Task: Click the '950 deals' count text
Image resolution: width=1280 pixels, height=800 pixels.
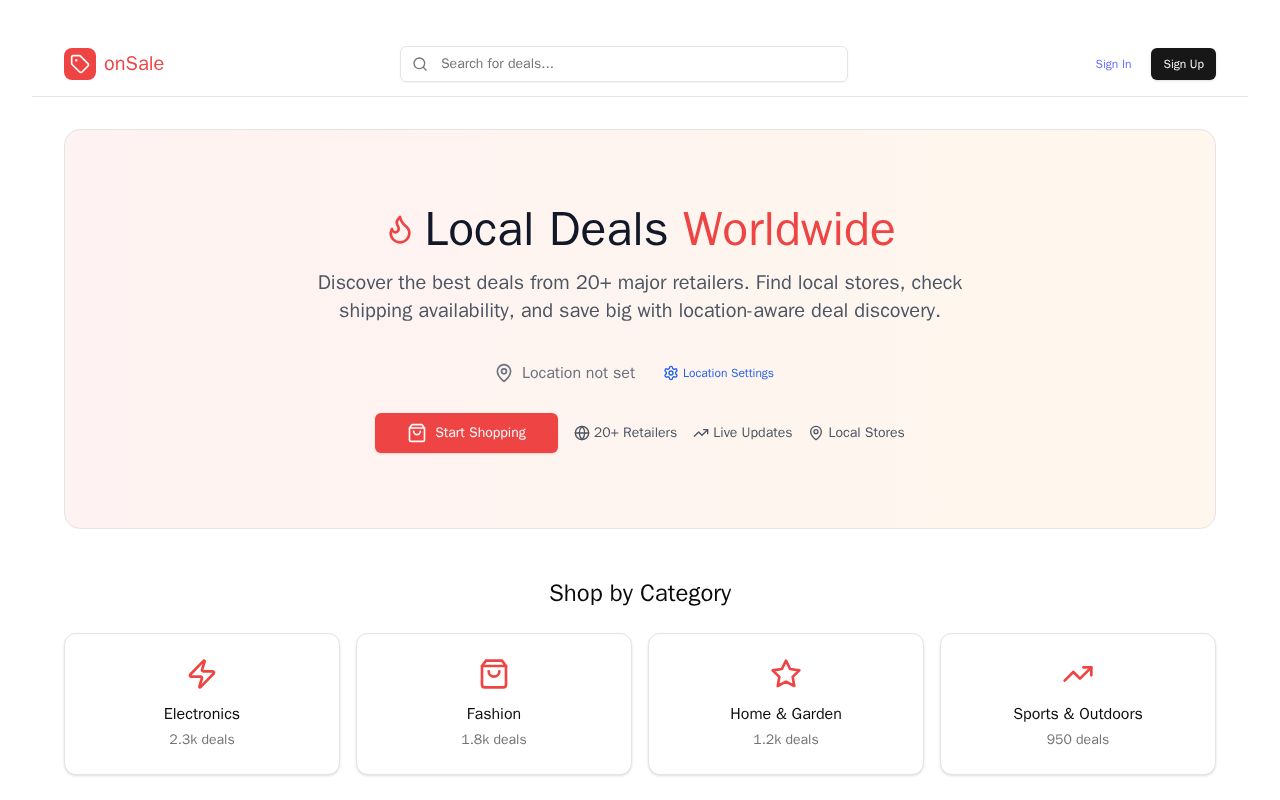Action: pos(1078,740)
